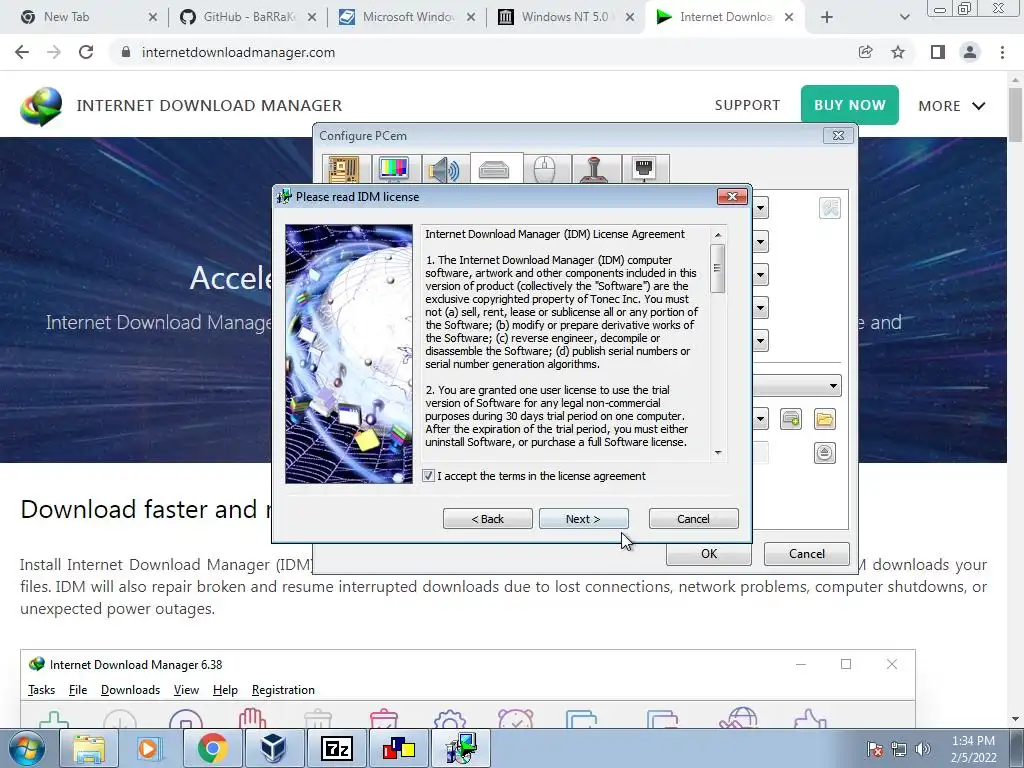Cancel the IDM license dialog
1024x768 pixels.
click(x=694, y=519)
